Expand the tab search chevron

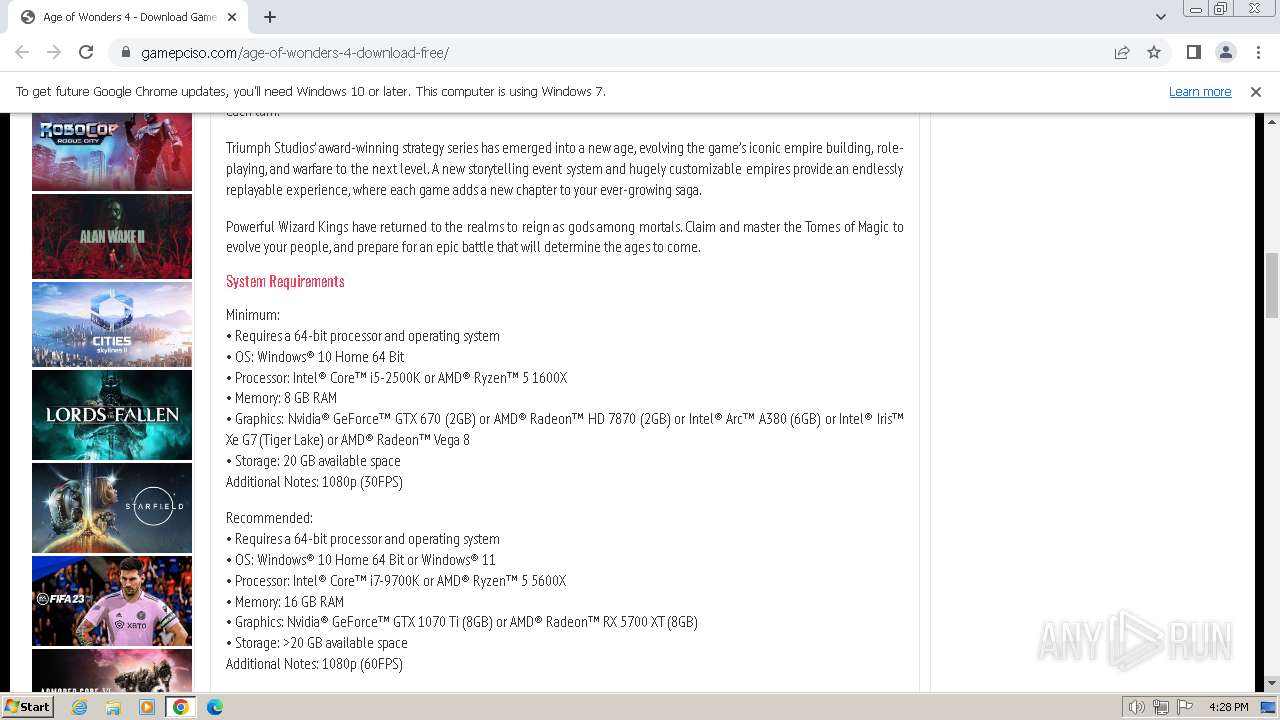(1161, 17)
